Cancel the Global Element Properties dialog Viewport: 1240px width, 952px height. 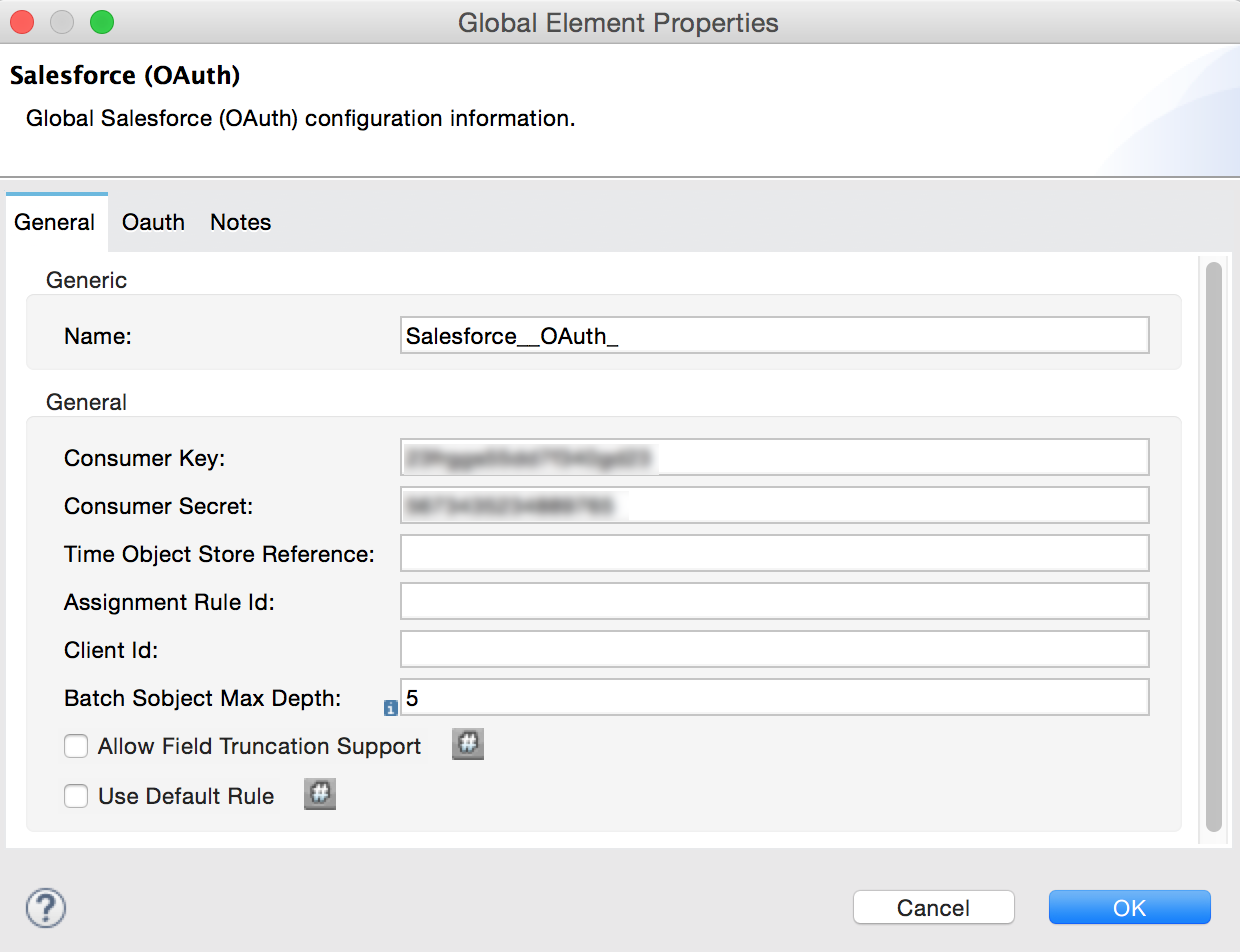[x=933, y=907]
